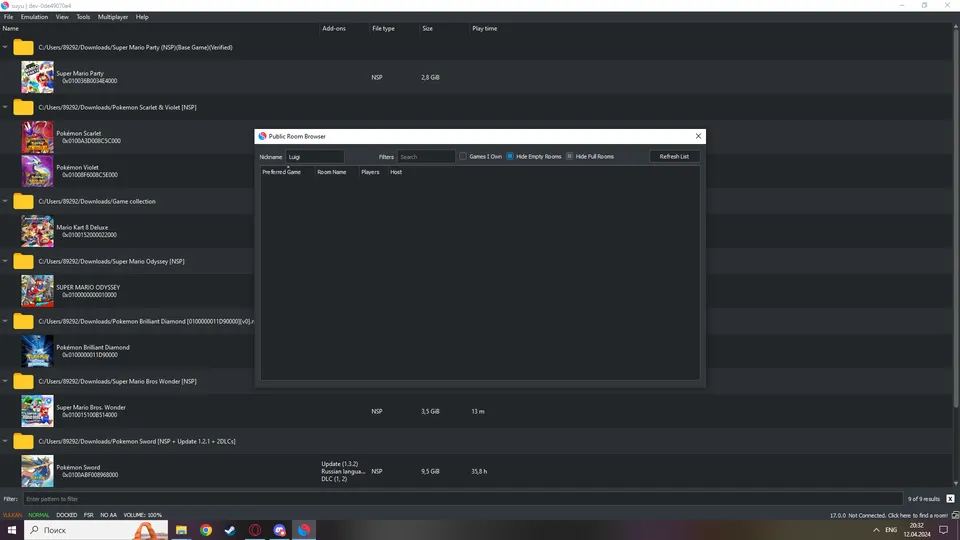
Task: Click the suyu emulator taskbar icon
Action: pos(304,530)
